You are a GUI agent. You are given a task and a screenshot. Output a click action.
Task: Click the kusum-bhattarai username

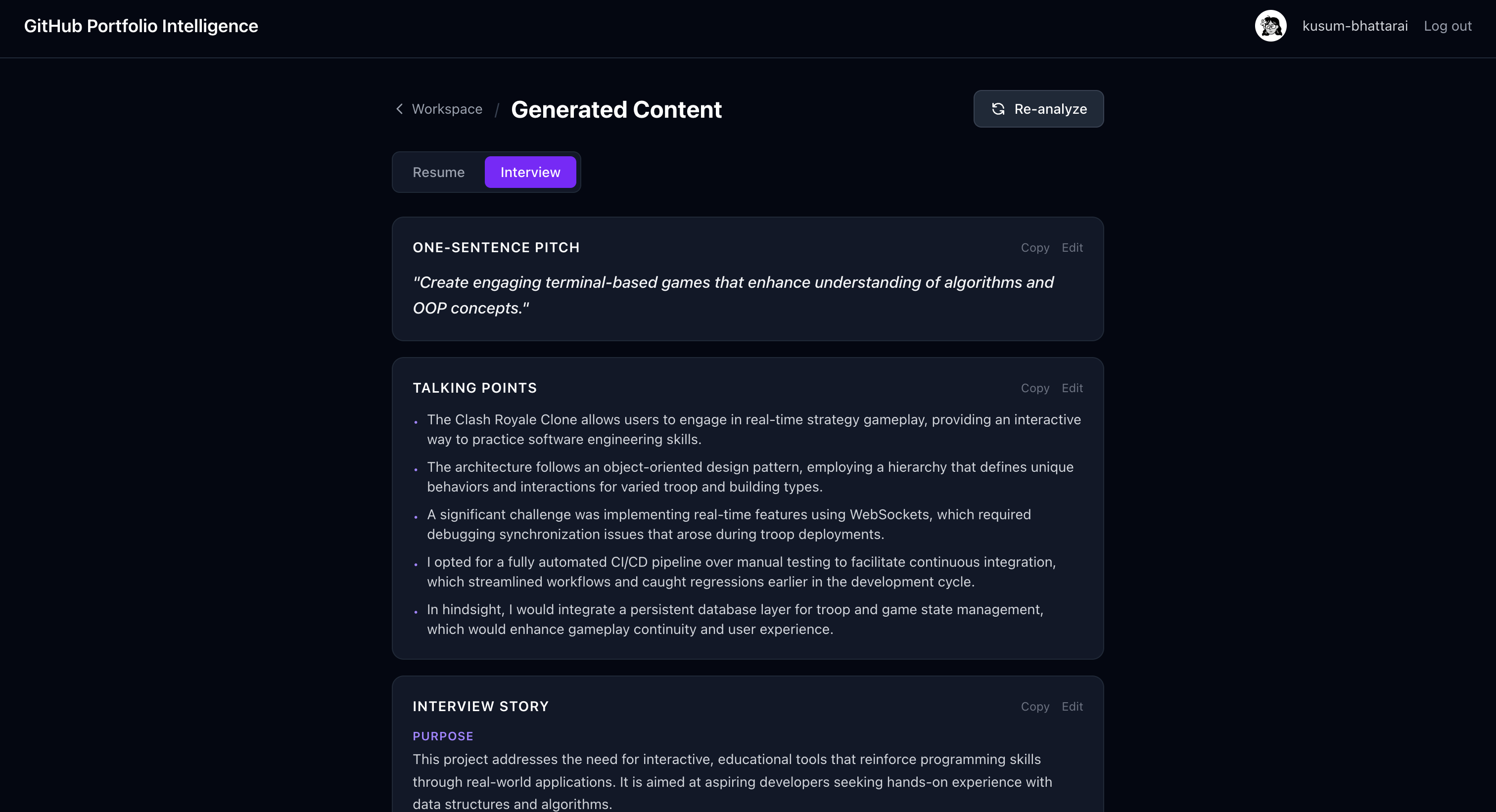[x=1356, y=26]
